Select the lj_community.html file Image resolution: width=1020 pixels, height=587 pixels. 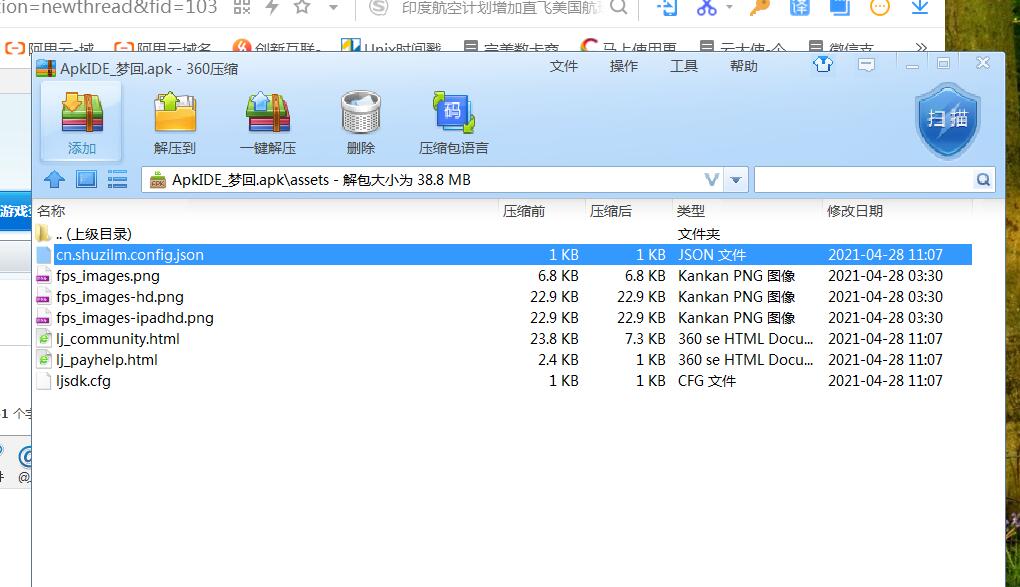click(118, 339)
